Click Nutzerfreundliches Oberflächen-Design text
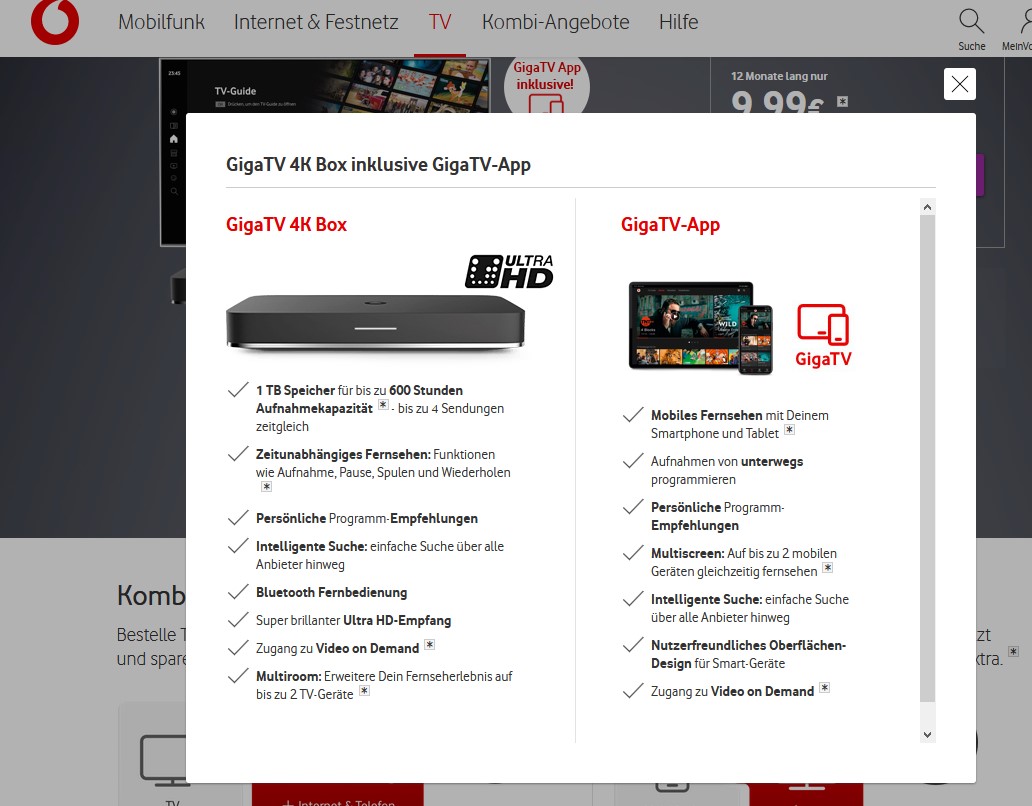This screenshot has width=1032, height=806. coord(748,654)
